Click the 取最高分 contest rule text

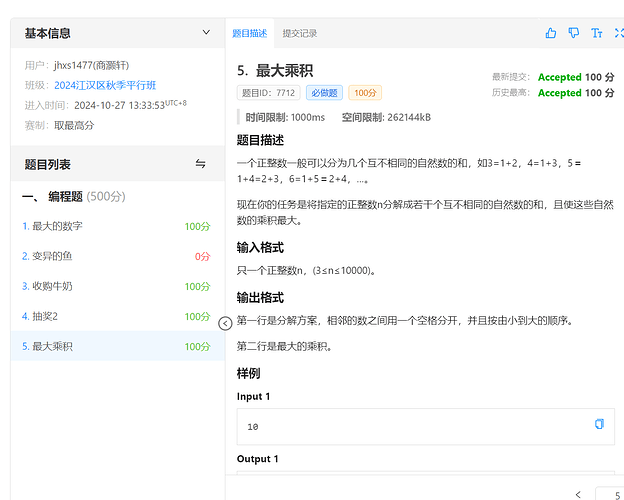(x=74, y=125)
